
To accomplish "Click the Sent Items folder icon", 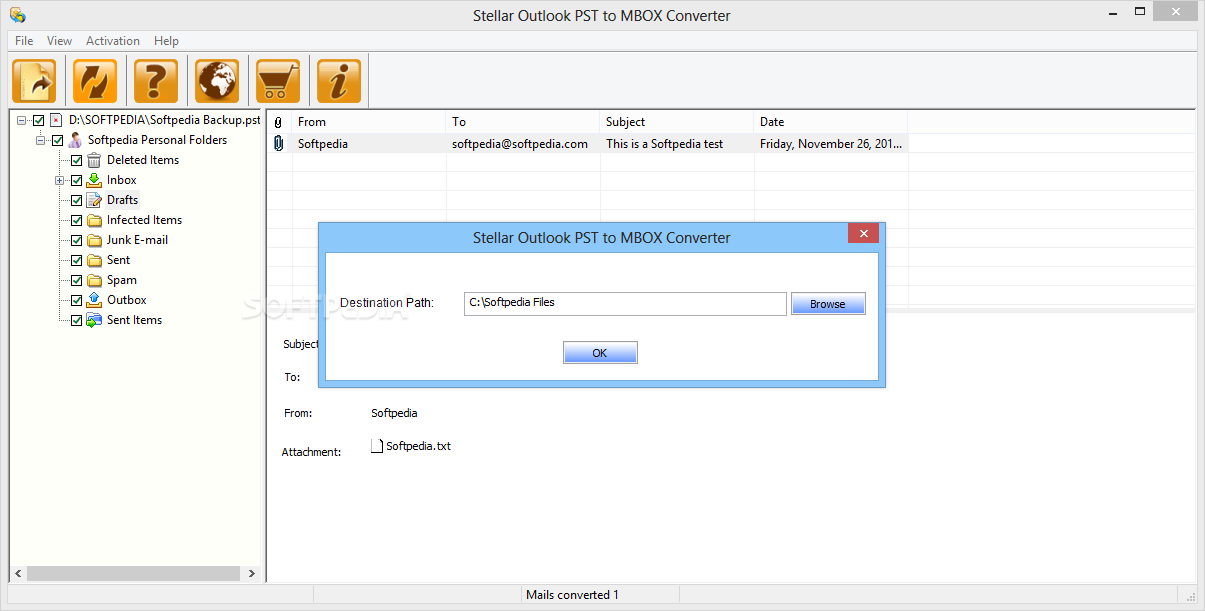I will 94,320.
